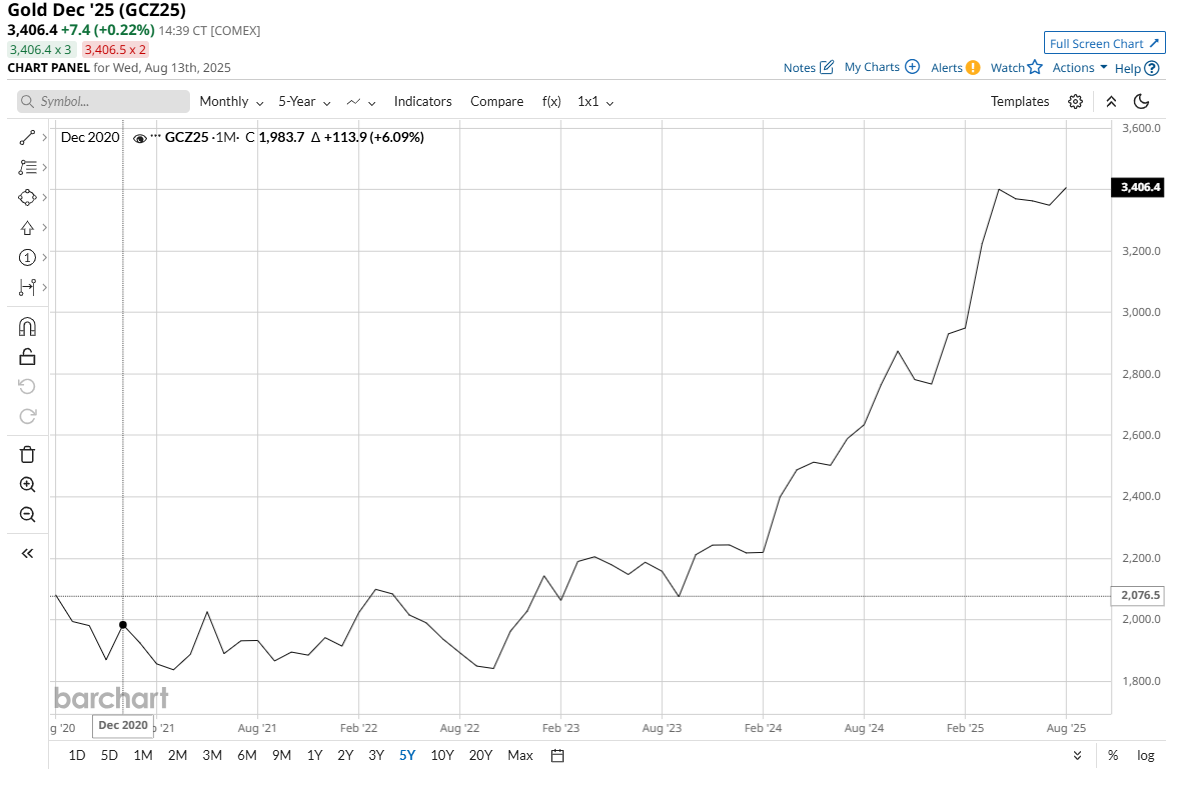Enable logarithmic price scale
The image size is (1177, 785).
click(x=1145, y=756)
